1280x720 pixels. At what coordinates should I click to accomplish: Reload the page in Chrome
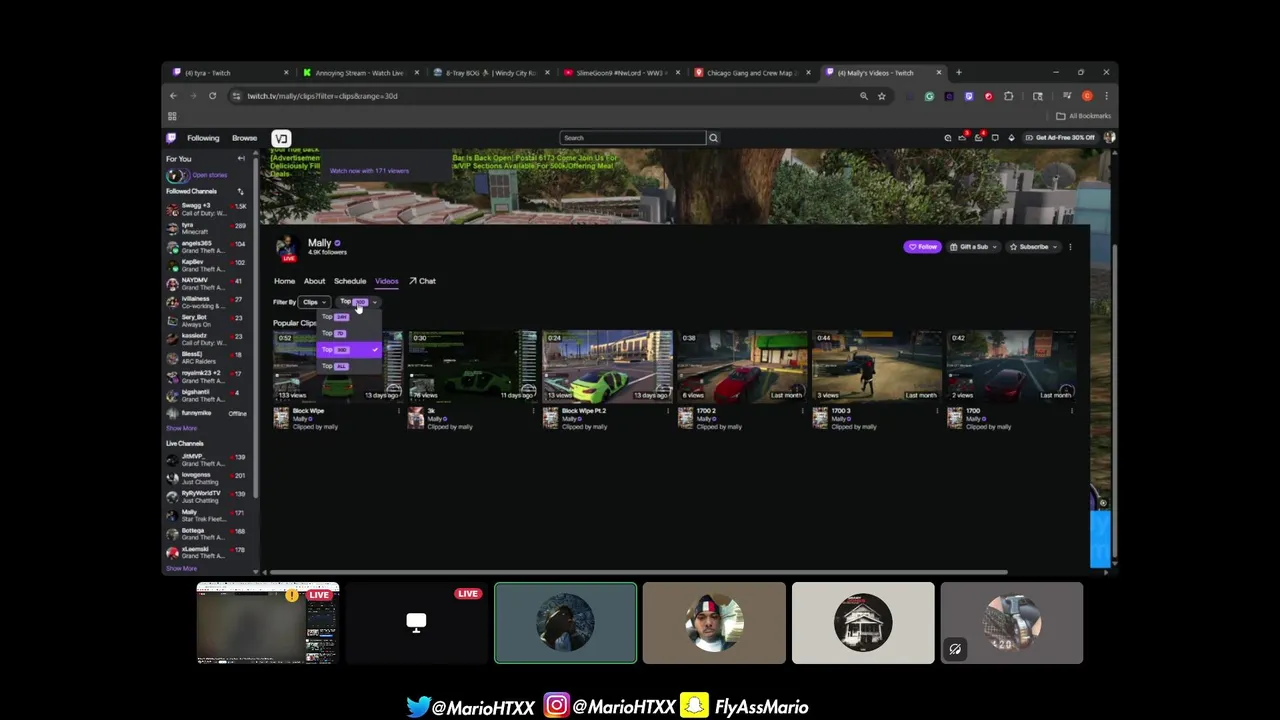pyautogui.click(x=212, y=96)
